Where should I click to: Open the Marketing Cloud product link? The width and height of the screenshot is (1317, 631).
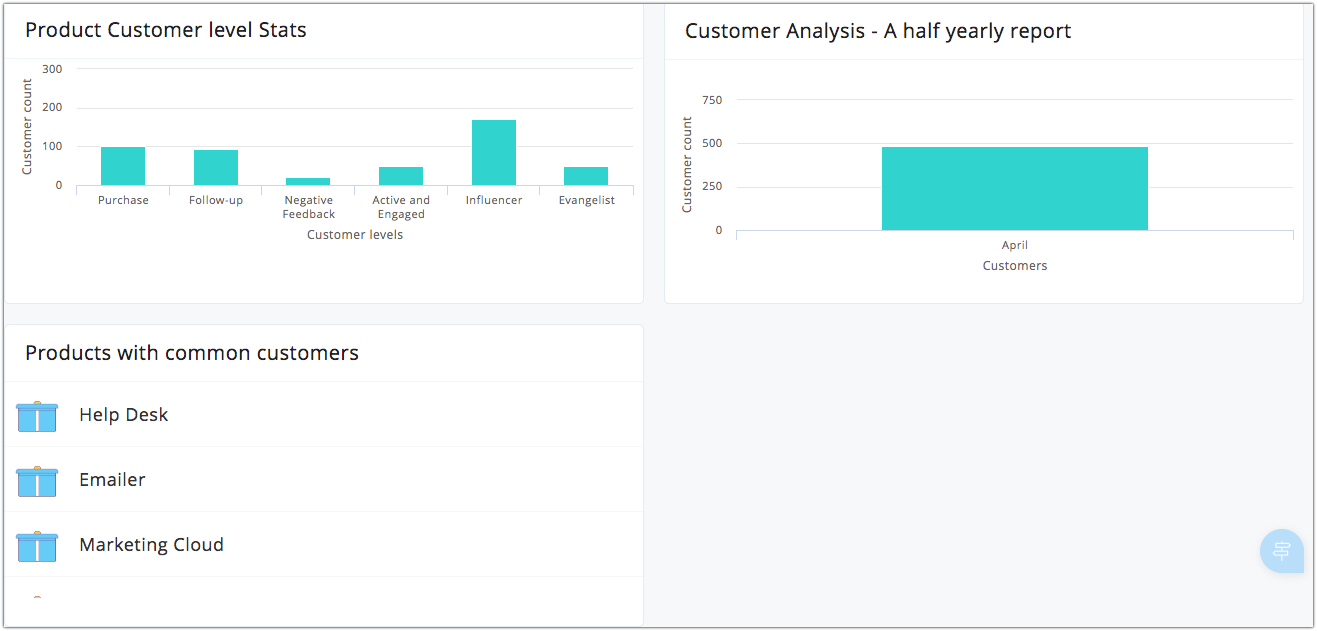pos(151,545)
